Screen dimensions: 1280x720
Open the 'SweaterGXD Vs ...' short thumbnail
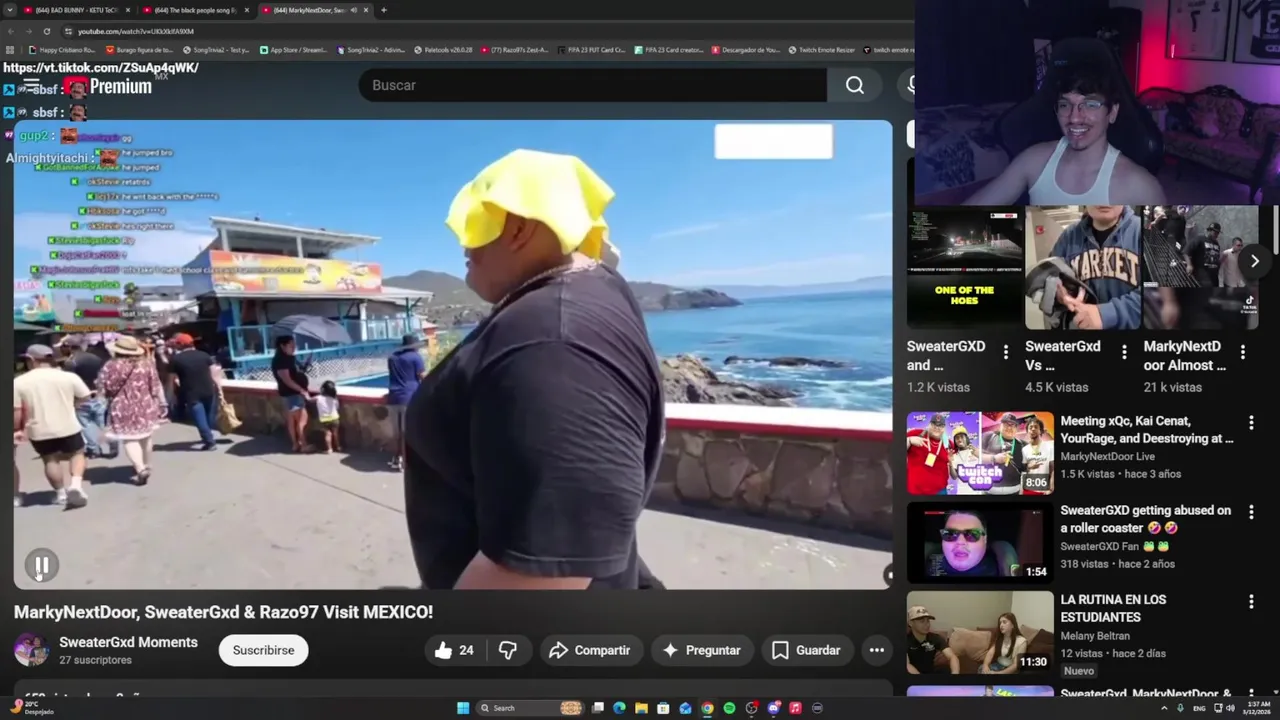point(1083,268)
